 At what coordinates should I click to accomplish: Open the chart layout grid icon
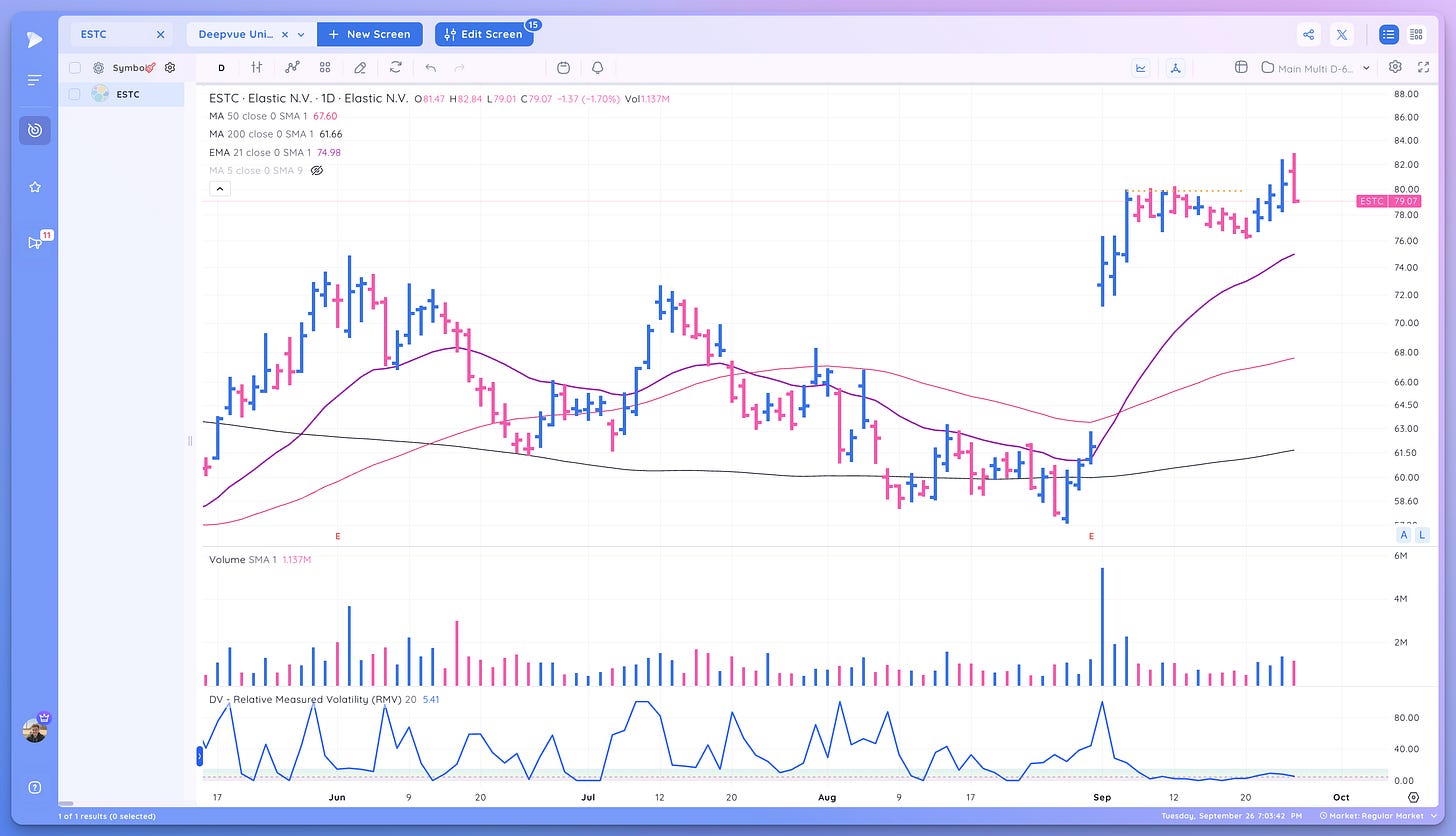[x=1241, y=68]
